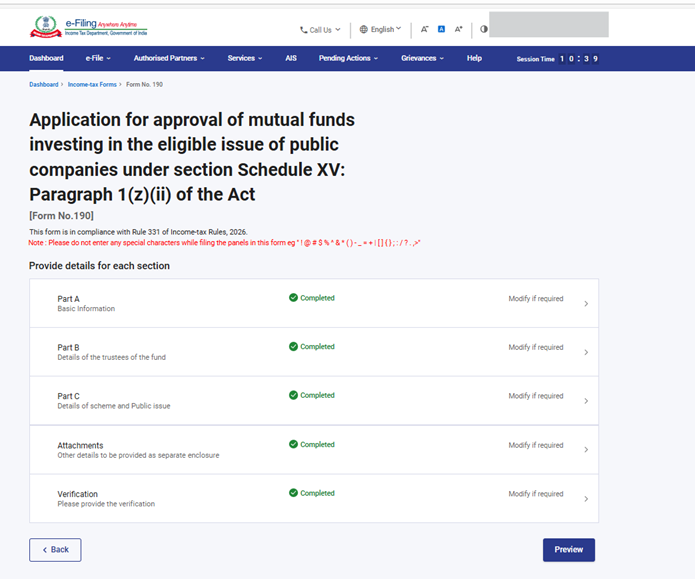The image size is (695, 579).
Task: Expand the e-File menu
Action: (x=97, y=58)
